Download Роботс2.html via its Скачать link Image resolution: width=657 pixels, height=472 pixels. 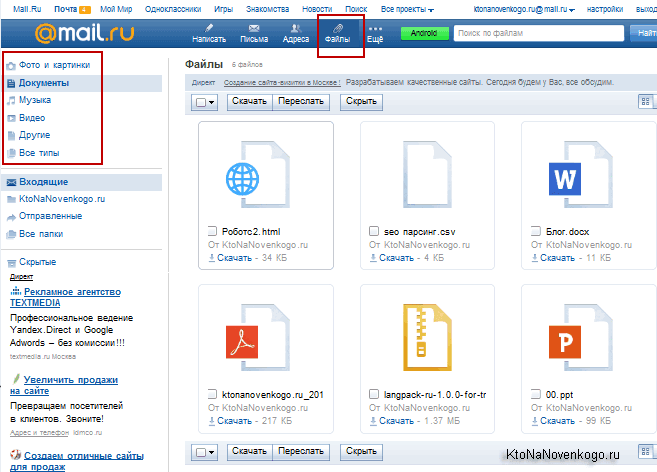coord(234,258)
